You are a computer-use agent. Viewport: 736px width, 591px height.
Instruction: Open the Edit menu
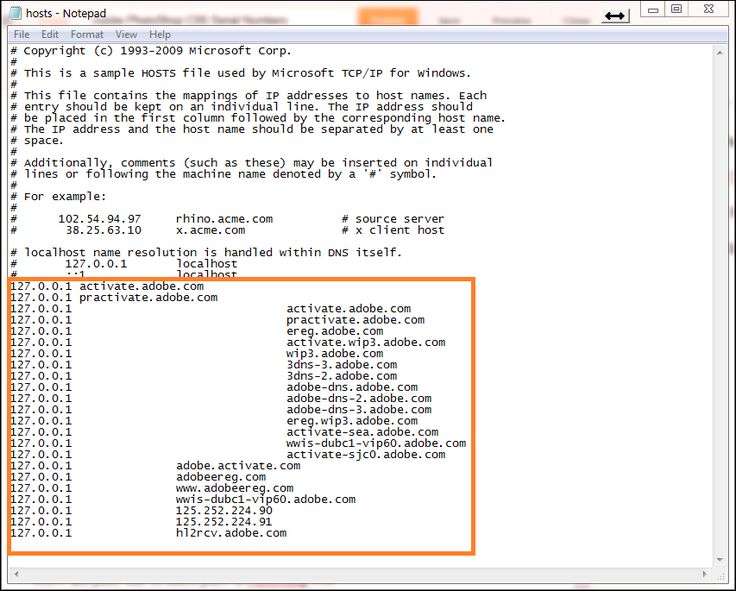click(50, 35)
